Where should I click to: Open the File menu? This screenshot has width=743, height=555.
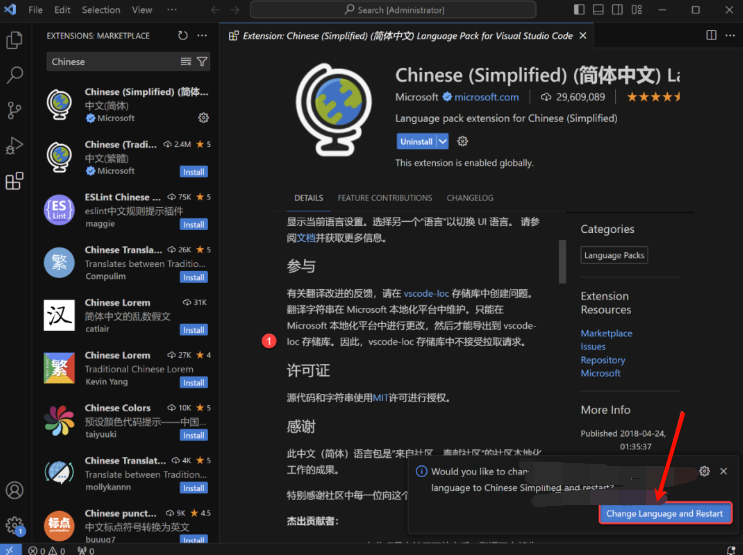(35, 9)
